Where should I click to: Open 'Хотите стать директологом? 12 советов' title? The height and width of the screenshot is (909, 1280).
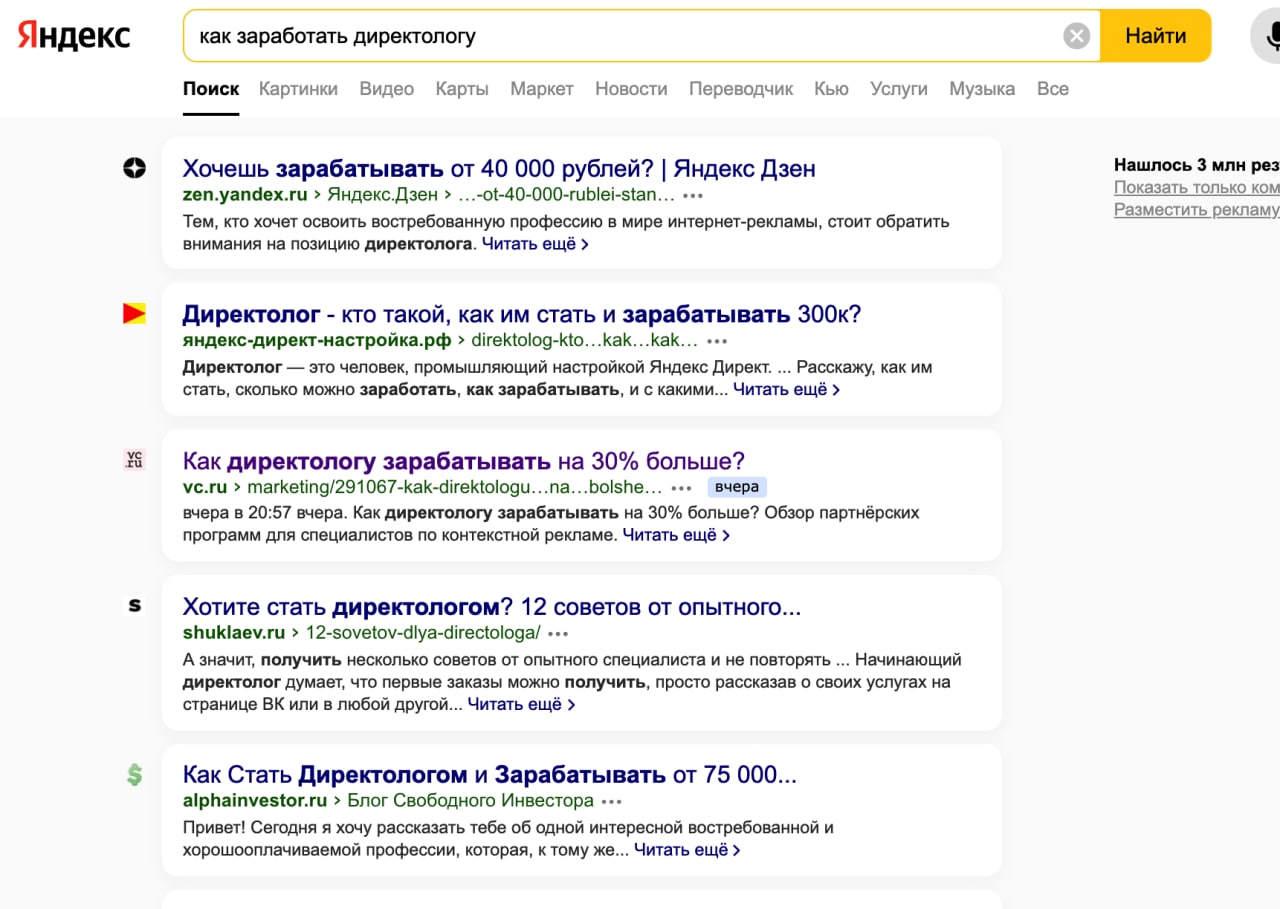(x=492, y=607)
